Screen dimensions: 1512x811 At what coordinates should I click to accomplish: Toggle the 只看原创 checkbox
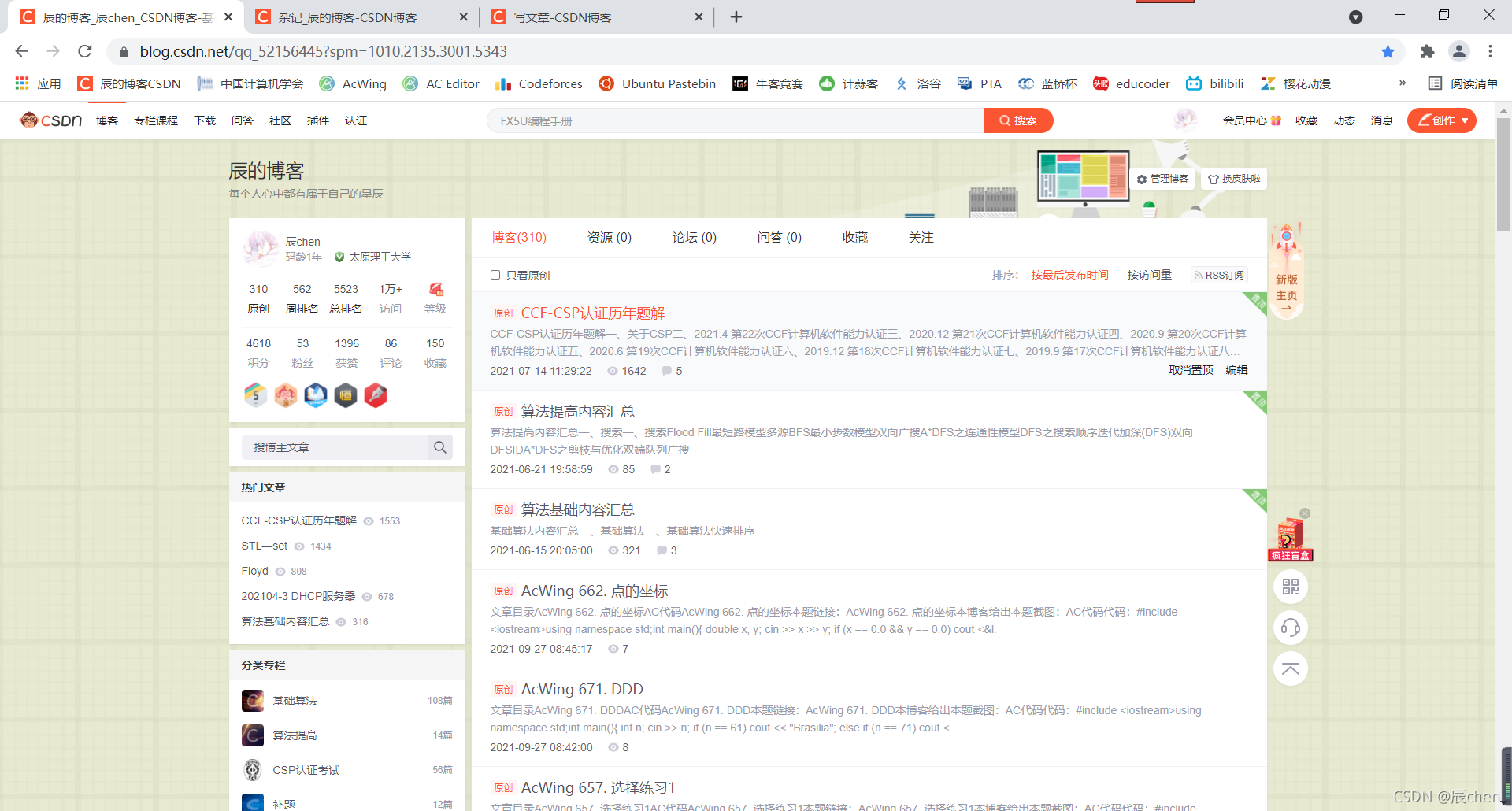coord(495,275)
